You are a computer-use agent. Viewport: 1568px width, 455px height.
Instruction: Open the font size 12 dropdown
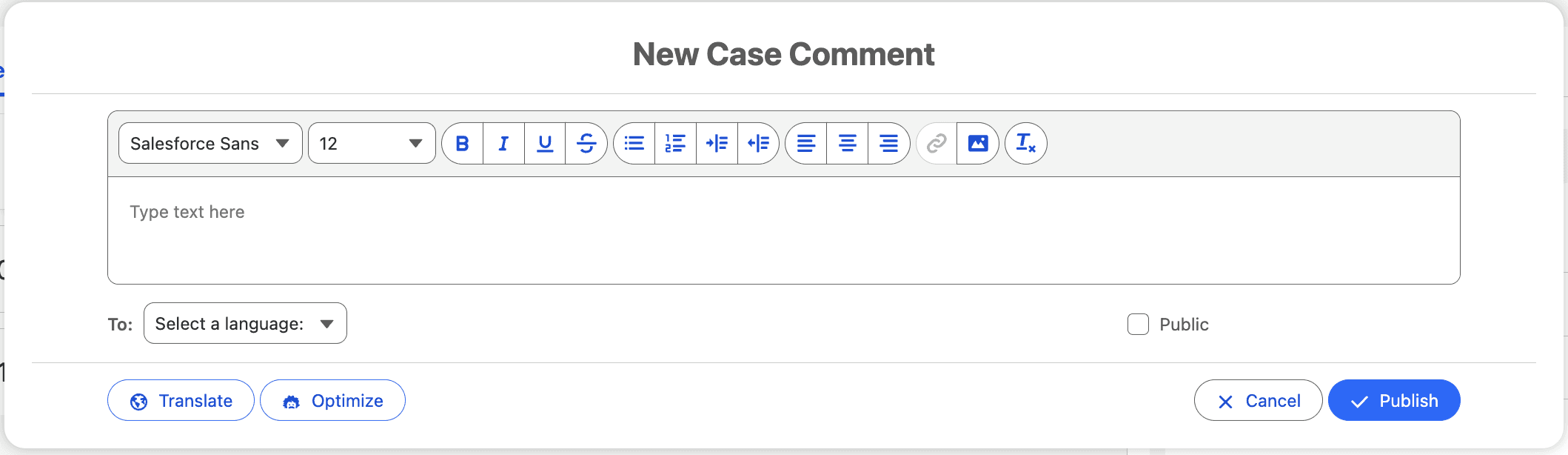pos(370,143)
